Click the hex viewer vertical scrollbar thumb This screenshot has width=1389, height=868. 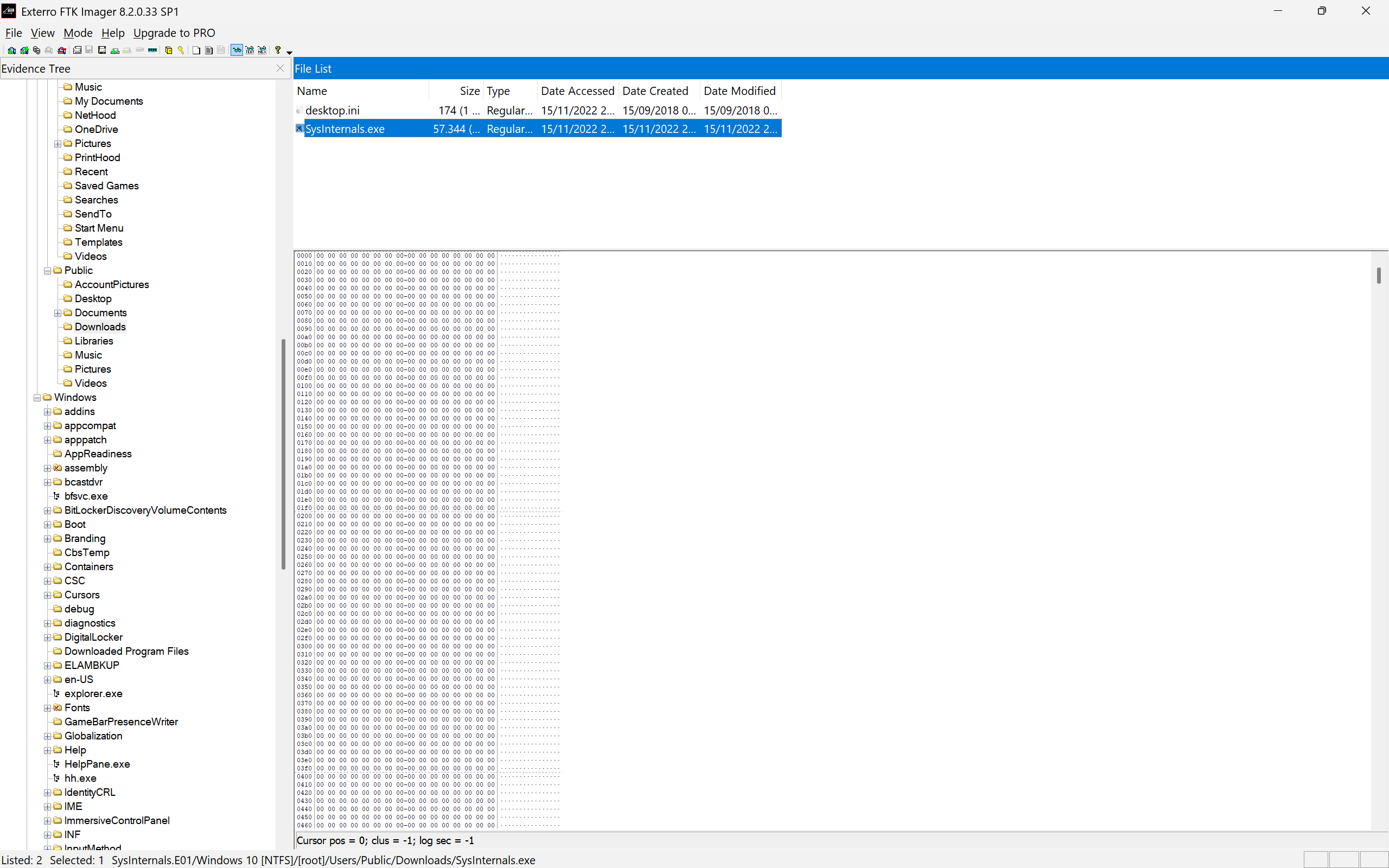click(x=1379, y=276)
